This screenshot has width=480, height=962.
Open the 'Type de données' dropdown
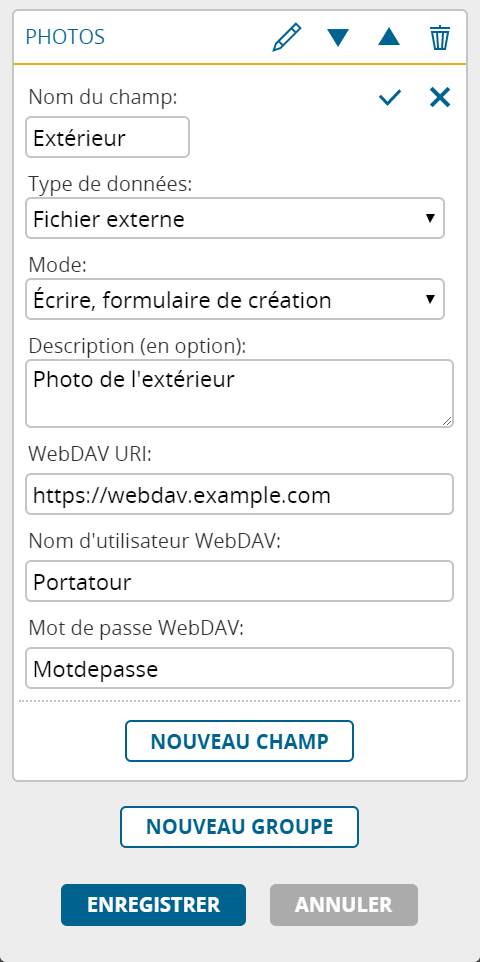(234, 218)
